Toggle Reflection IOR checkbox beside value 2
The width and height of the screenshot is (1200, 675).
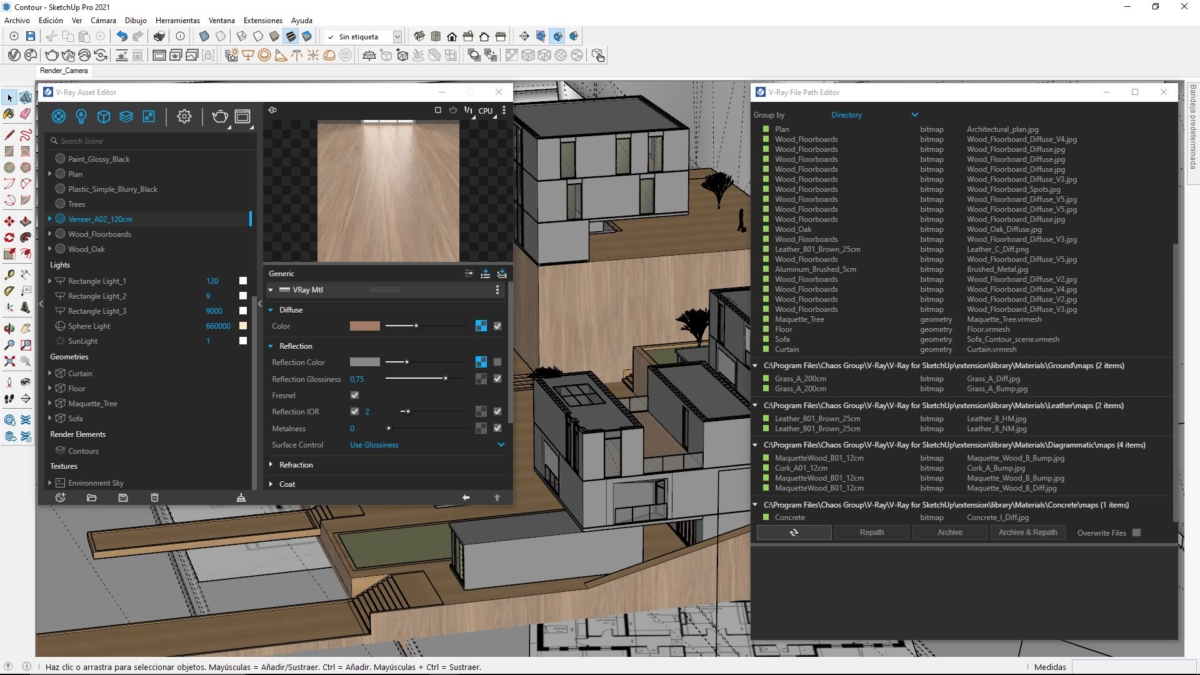pos(354,411)
